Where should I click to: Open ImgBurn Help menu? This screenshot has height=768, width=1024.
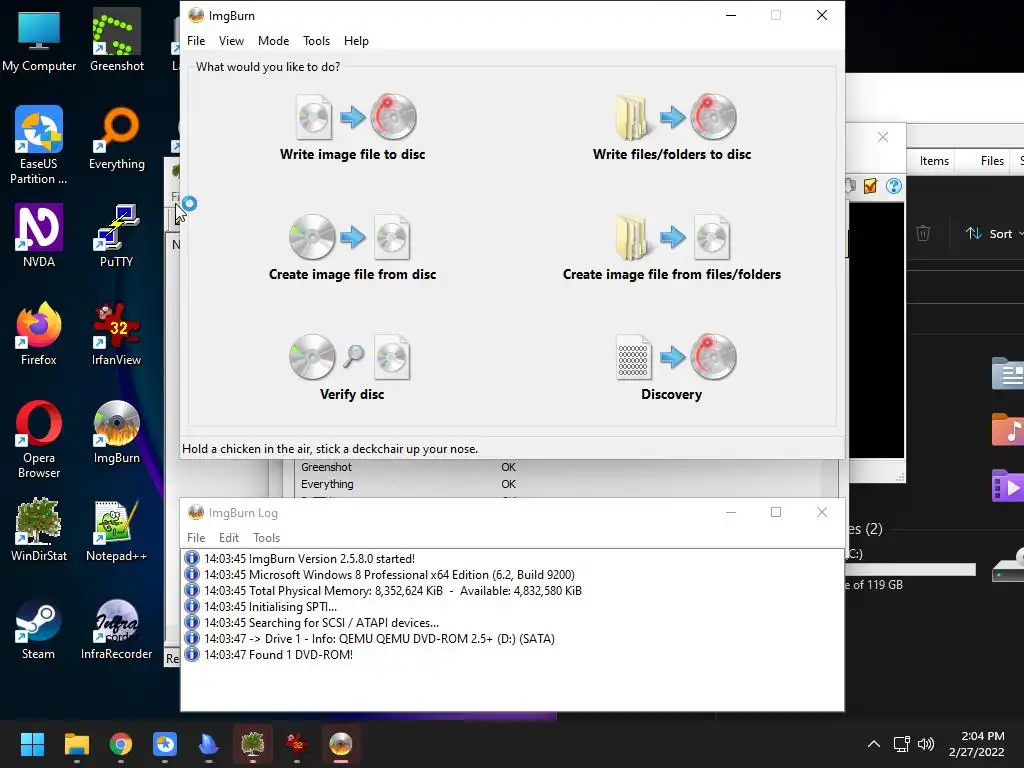(x=356, y=40)
